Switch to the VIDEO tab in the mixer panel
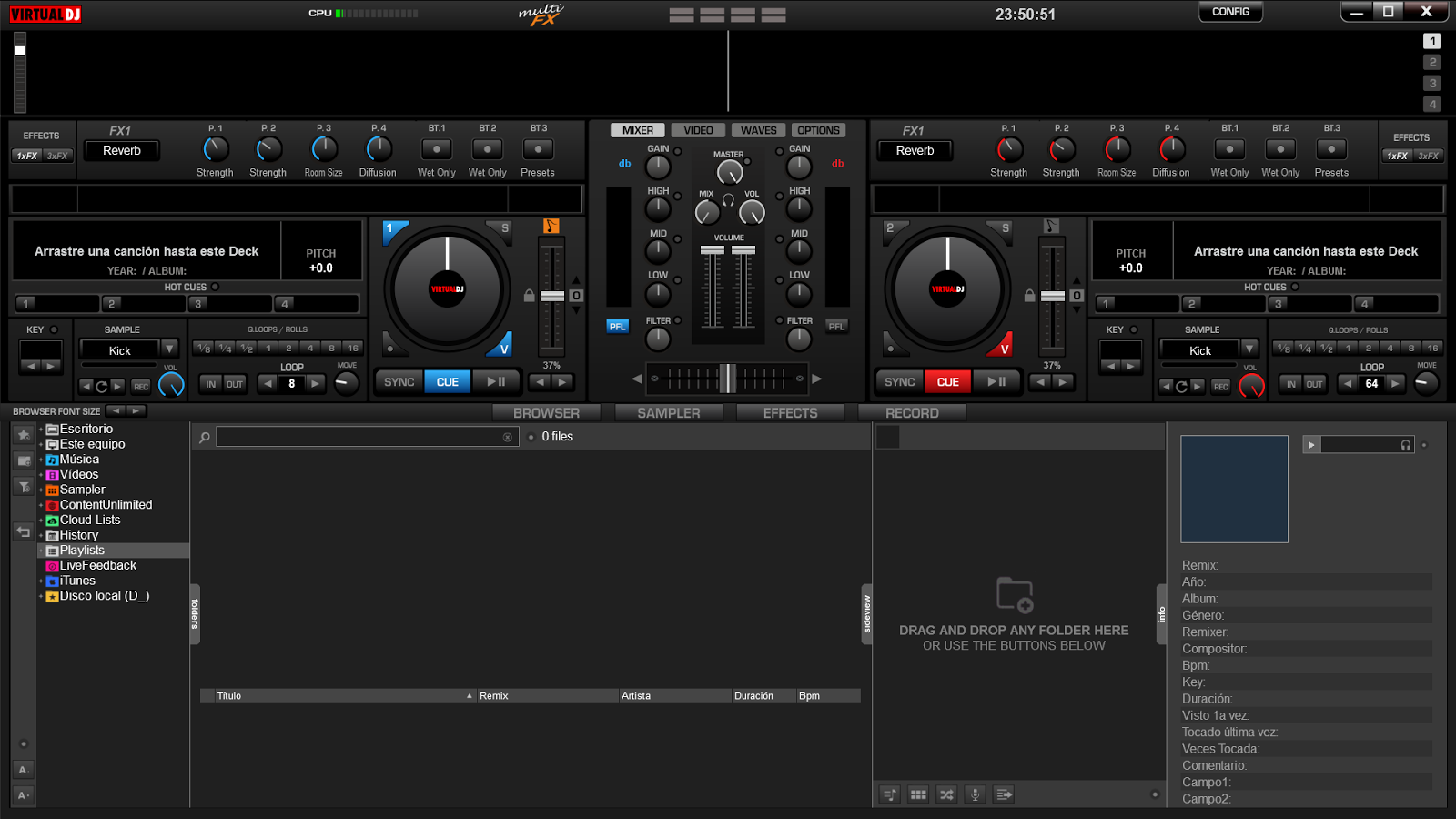Viewport: 1456px width, 819px height. (x=697, y=129)
